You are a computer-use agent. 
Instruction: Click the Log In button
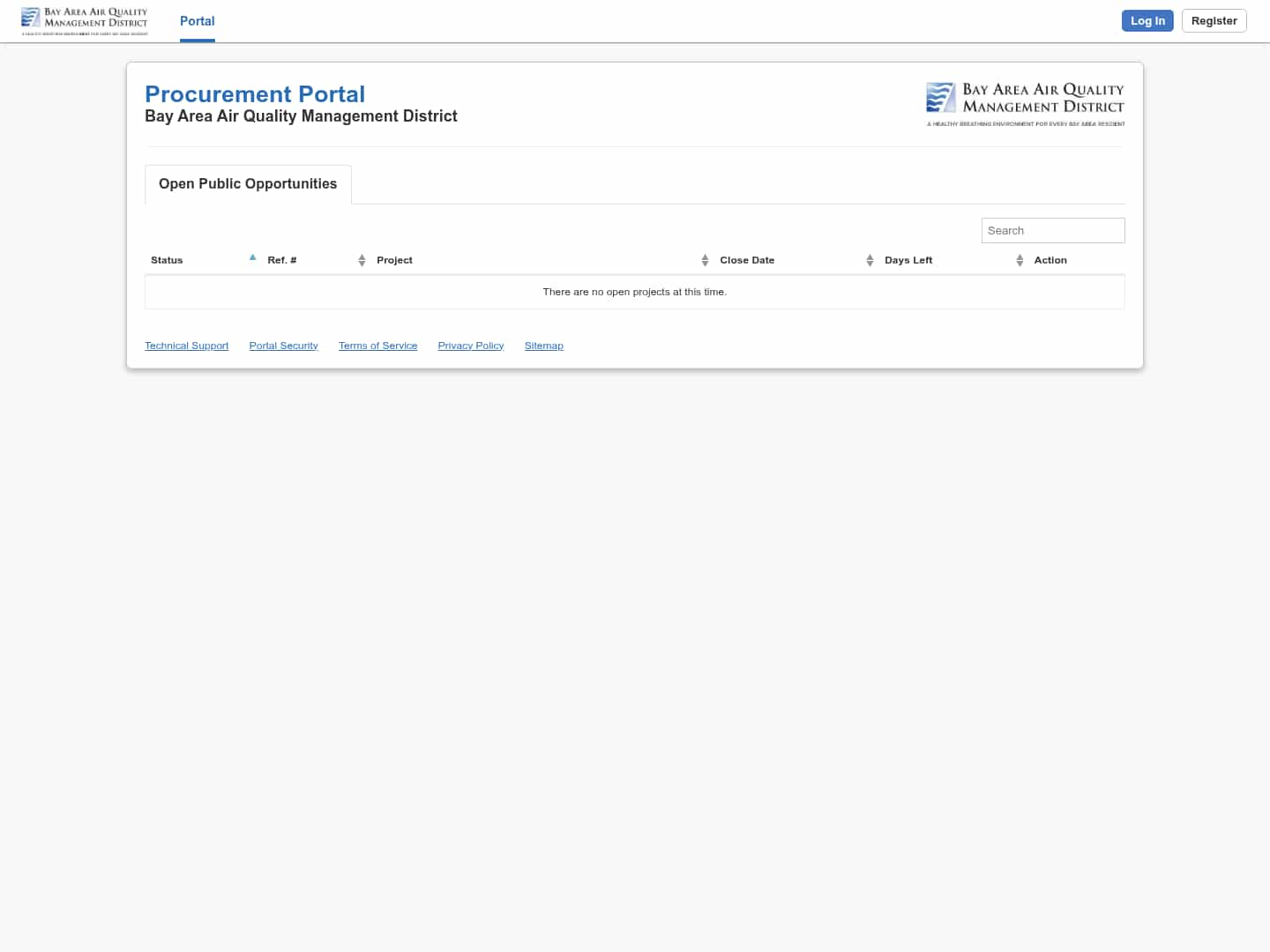click(x=1147, y=21)
